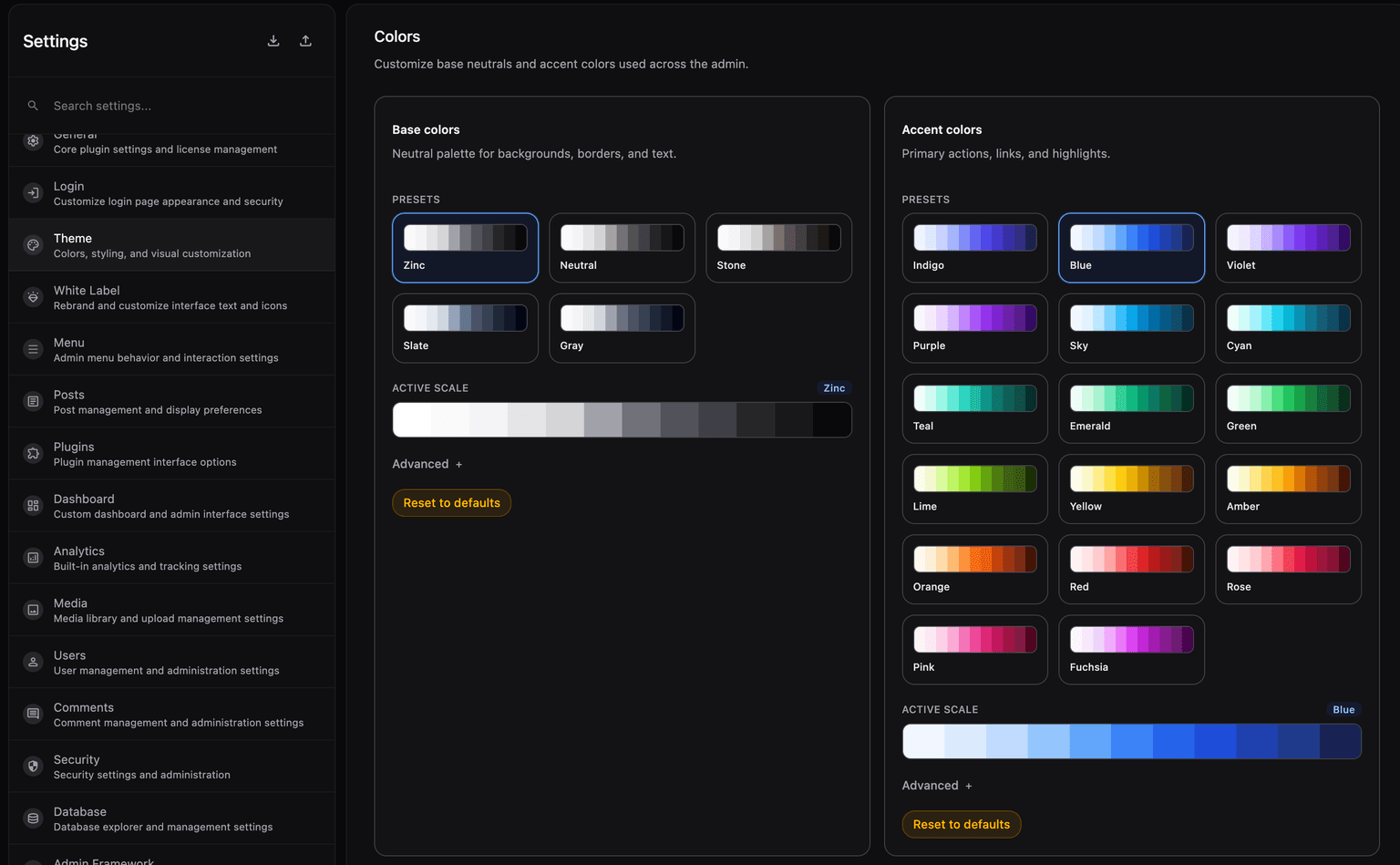Click the Security shield icon
Image resolution: width=1400 pixels, height=865 pixels.
click(x=33, y=766)
